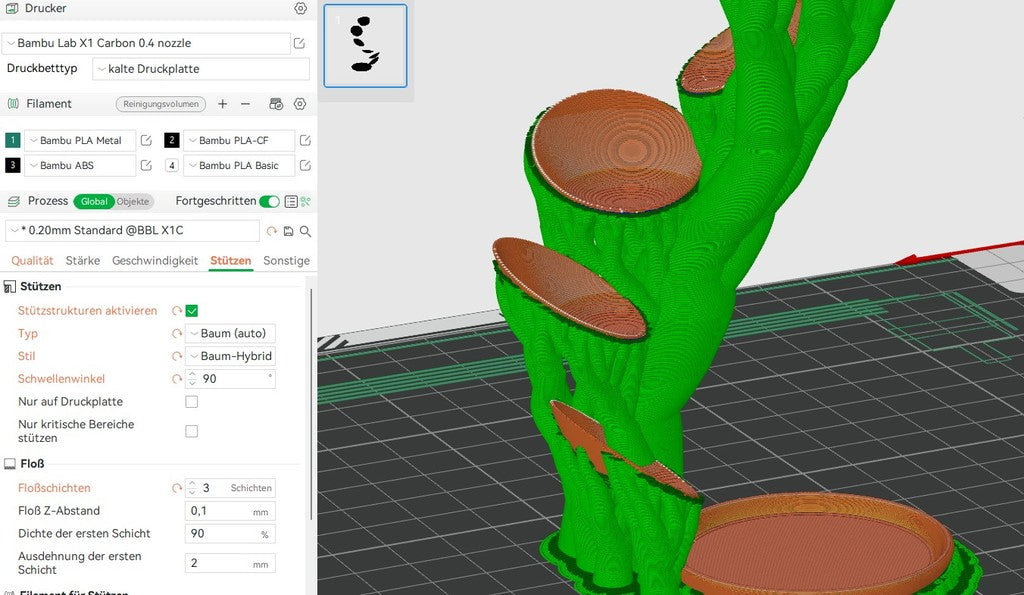Toggle the Fortgeschritten mode switch

point(269,201)
